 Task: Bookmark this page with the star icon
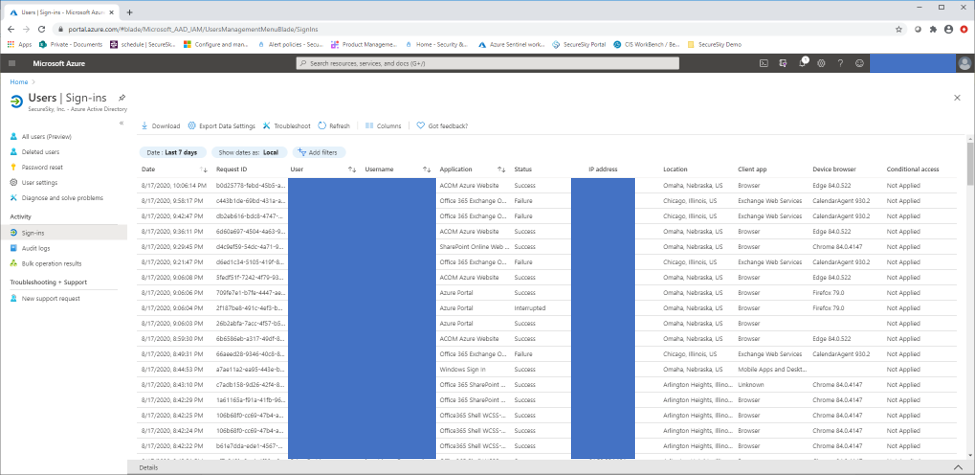[x=899, y=29]
